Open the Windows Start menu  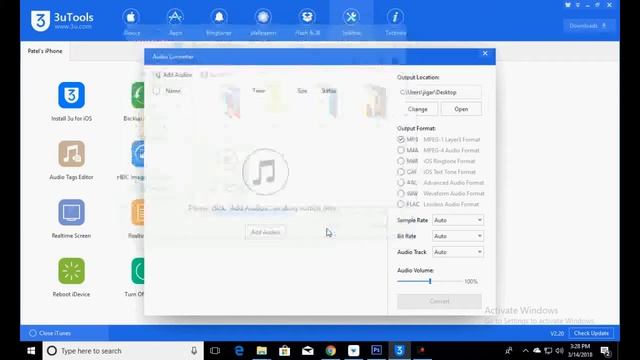pos(31,351)
